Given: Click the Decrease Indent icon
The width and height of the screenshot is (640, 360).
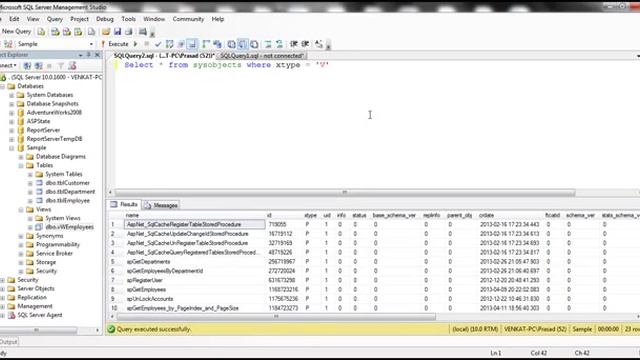Looking at the screenshot, I should point(293,44).
